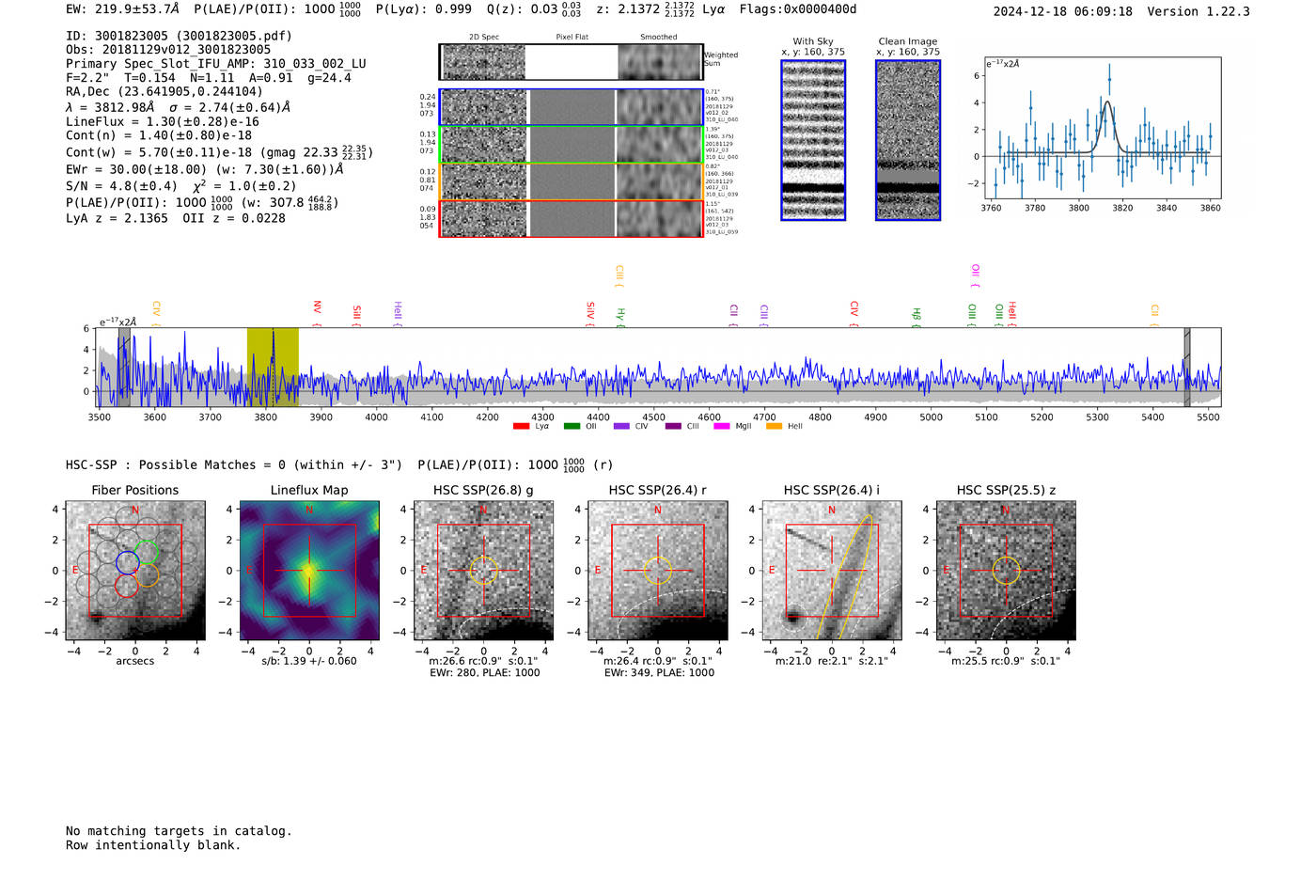The image size is (1316, 896).
Task: Open the HSC SSP(26.4) r image
Action: [x=658, y=571]
